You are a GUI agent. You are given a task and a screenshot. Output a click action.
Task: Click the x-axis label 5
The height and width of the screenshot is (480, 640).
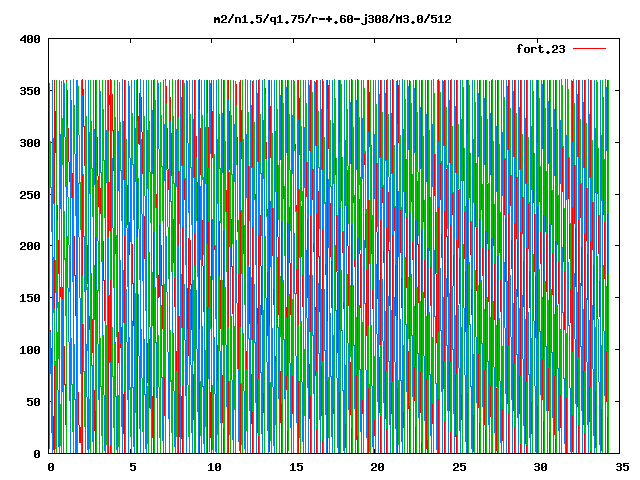coord(133,467)
